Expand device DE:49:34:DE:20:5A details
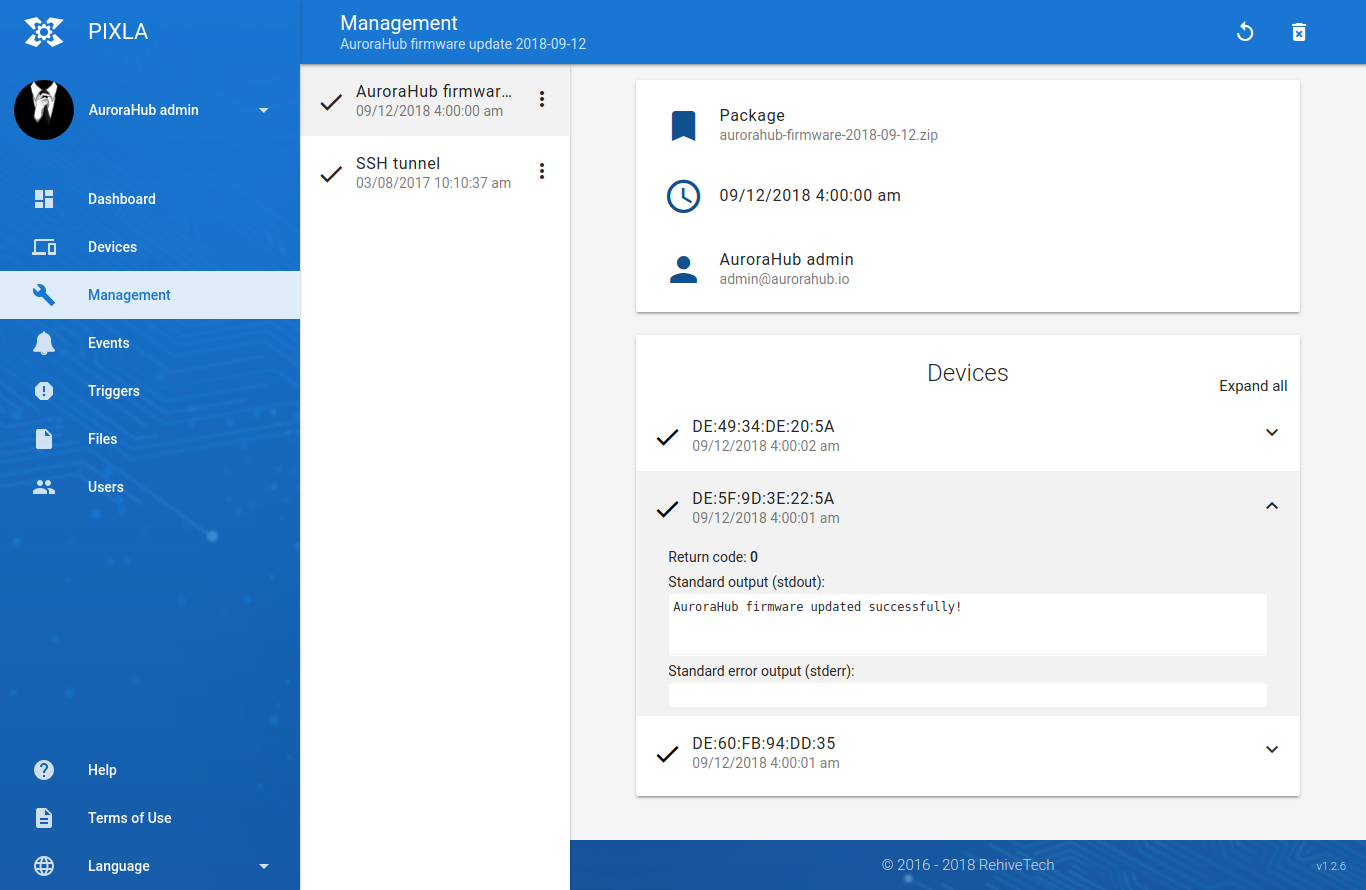This screenshot has height=890, width=1366. pyautogui.click(x=1272, y=433)
